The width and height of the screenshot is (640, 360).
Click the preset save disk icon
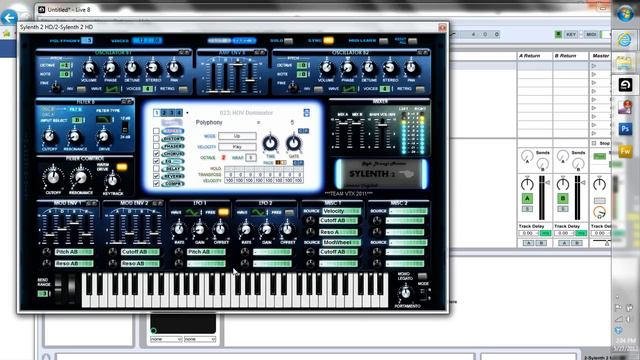(x=307, y=113)
